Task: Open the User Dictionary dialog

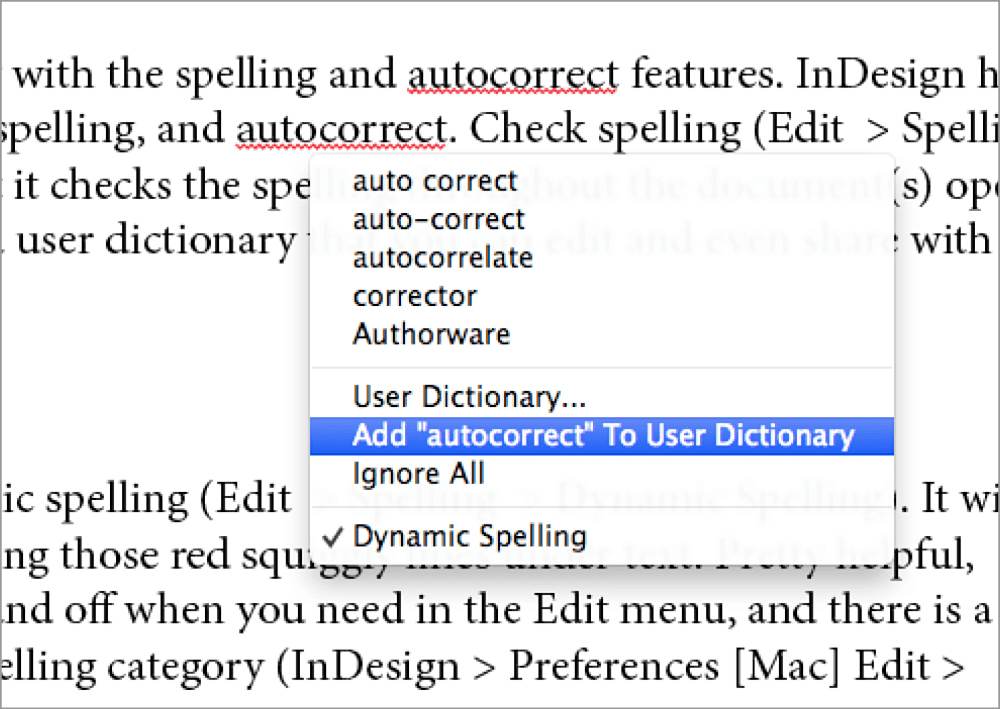Action: point(470,397)
